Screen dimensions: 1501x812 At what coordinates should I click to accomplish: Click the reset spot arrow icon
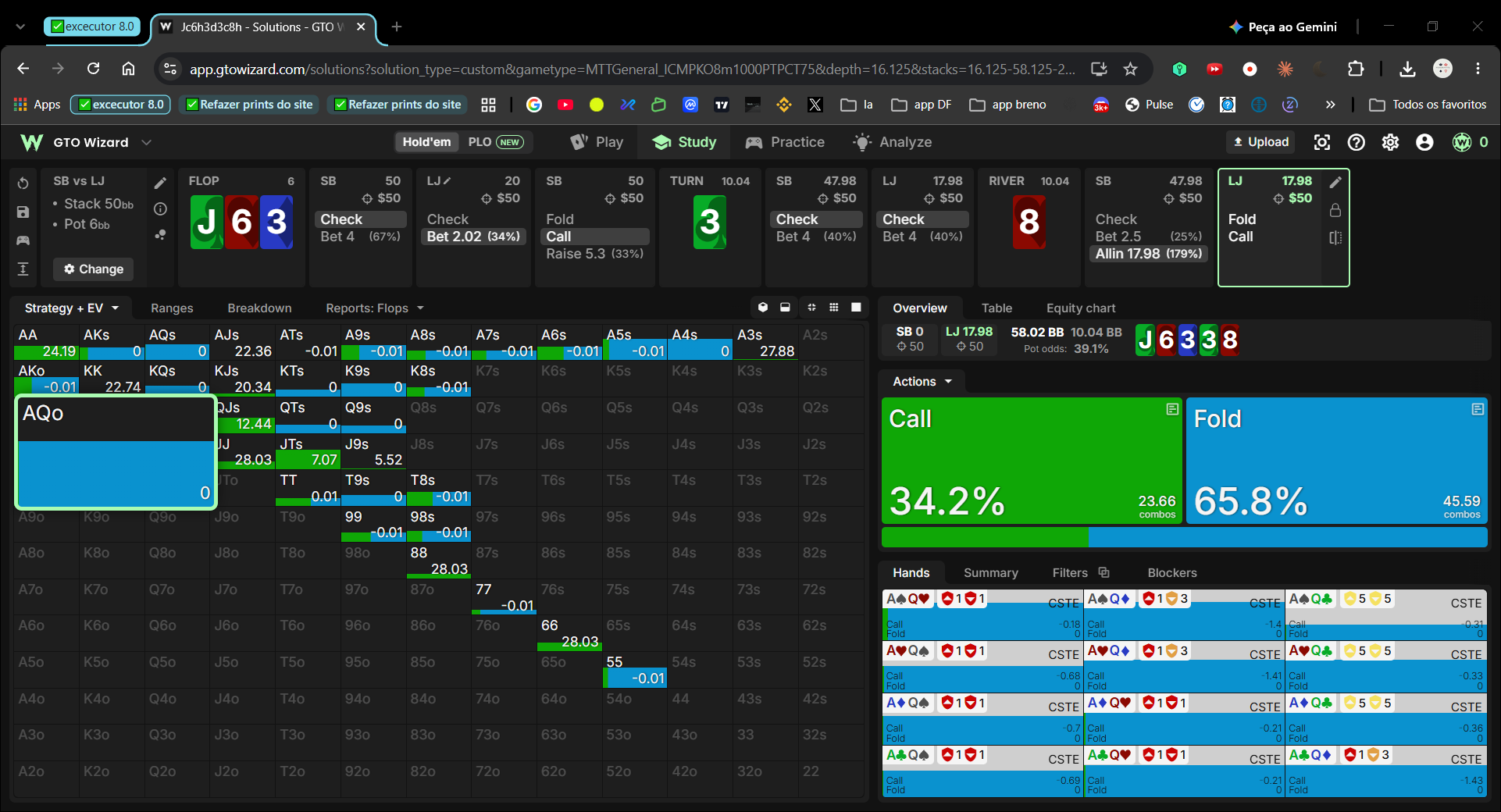(x=23, y=183)
